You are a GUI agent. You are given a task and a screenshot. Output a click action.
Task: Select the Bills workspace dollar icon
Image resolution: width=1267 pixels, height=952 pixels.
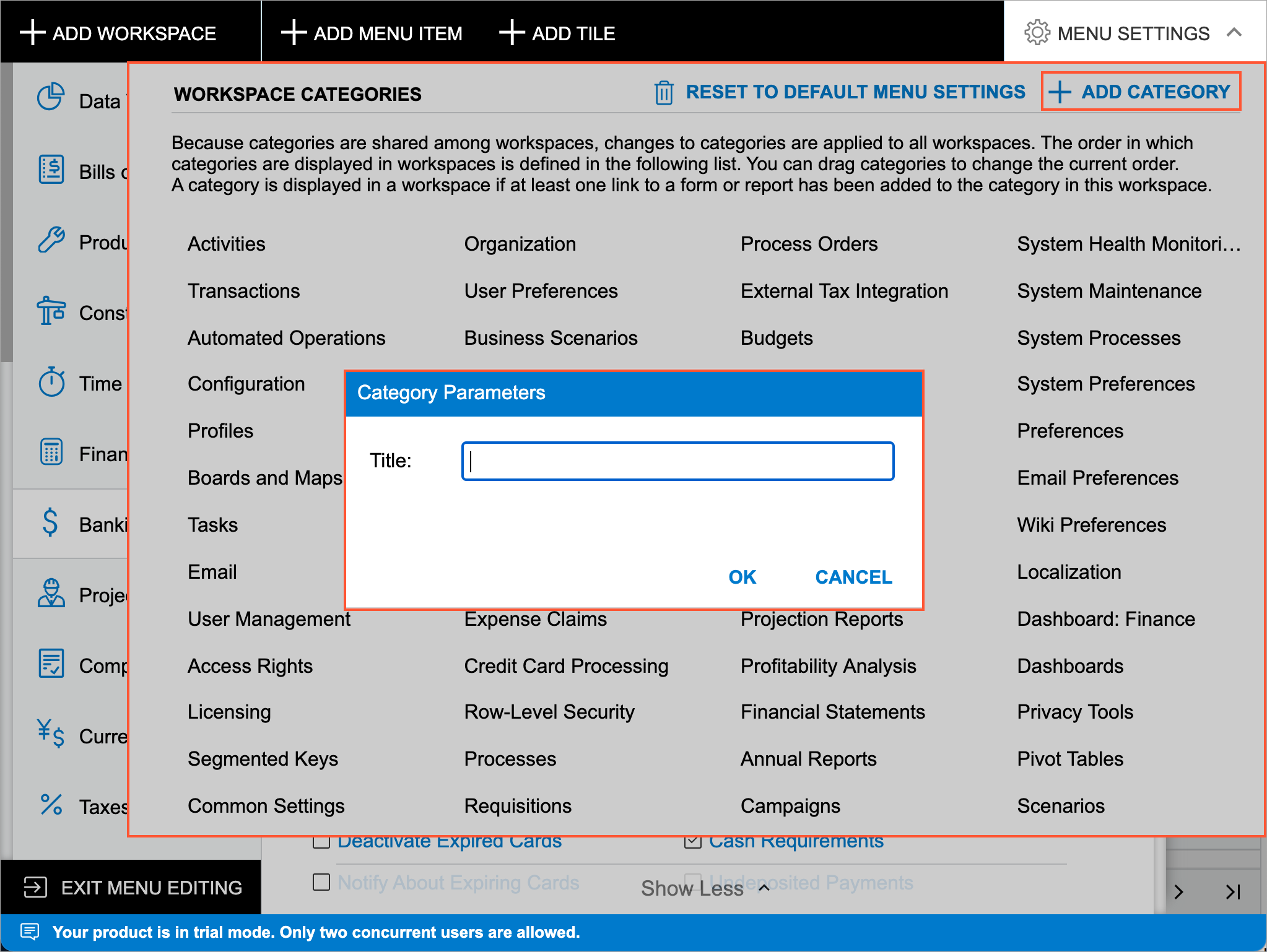(51, 170)
